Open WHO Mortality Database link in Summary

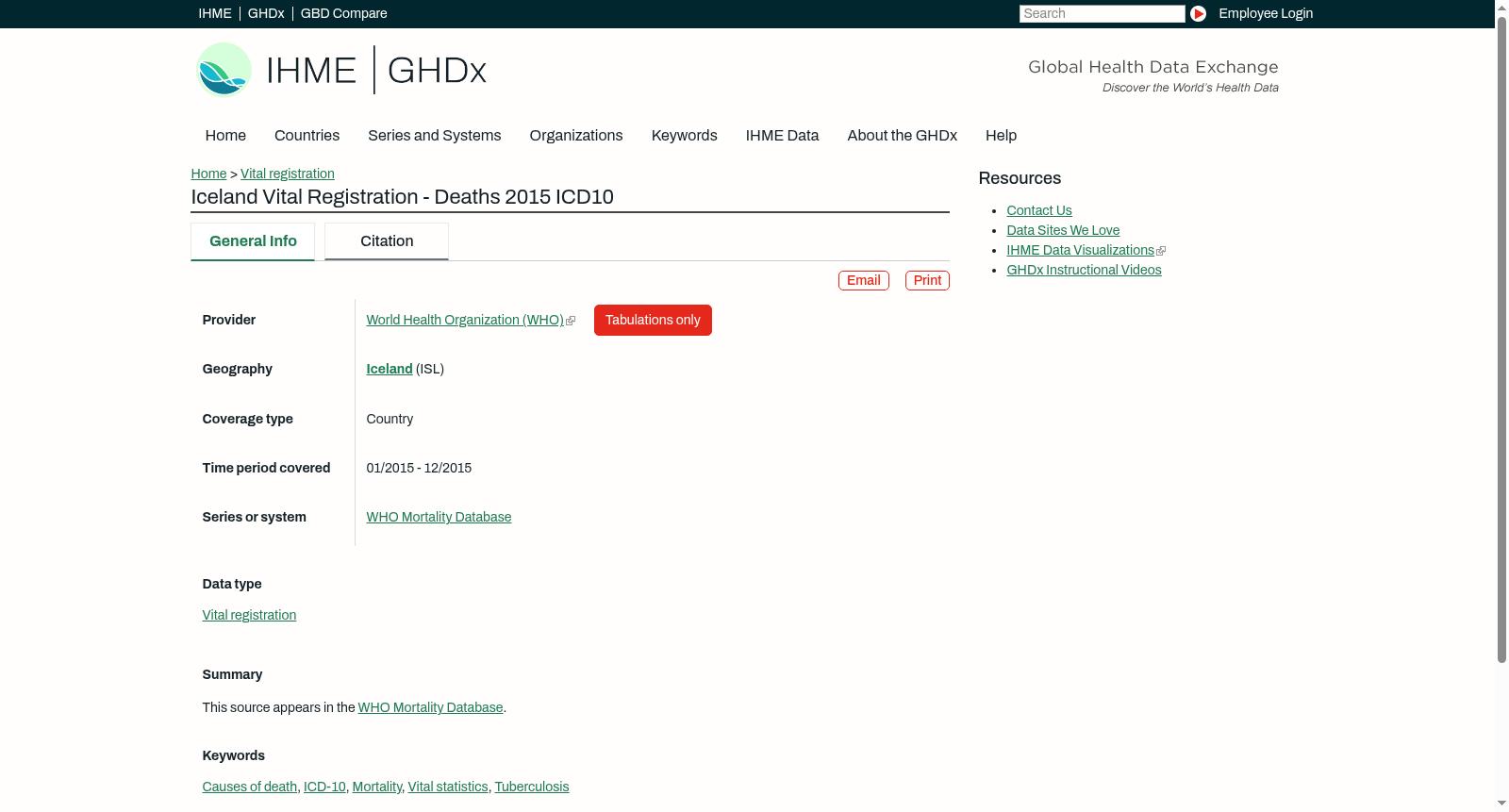click(431, 707)
